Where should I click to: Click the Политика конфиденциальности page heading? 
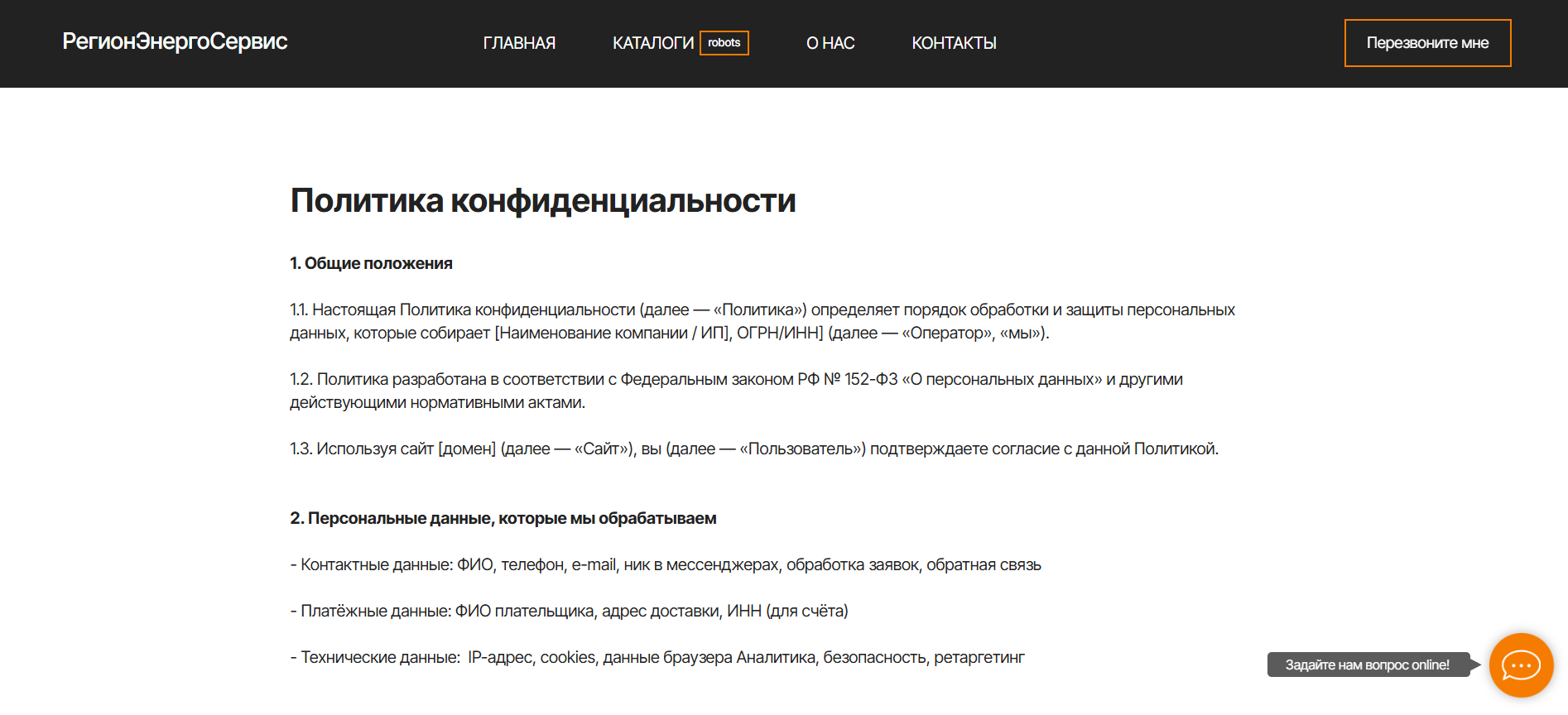pyautogui.click(x=542, y=201)
